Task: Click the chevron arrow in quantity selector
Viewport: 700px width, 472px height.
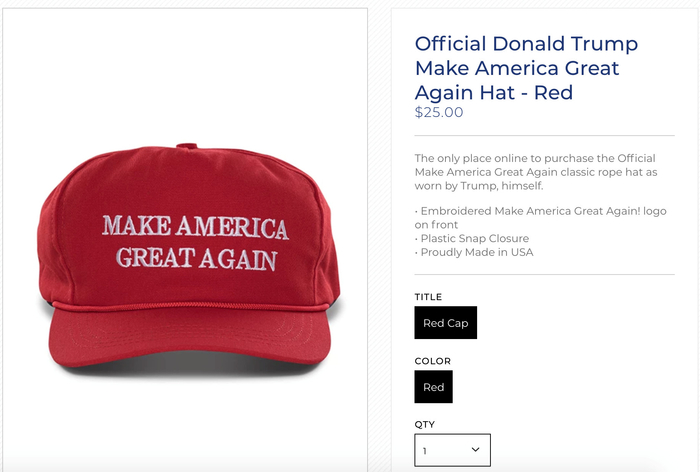Action: 475,449
